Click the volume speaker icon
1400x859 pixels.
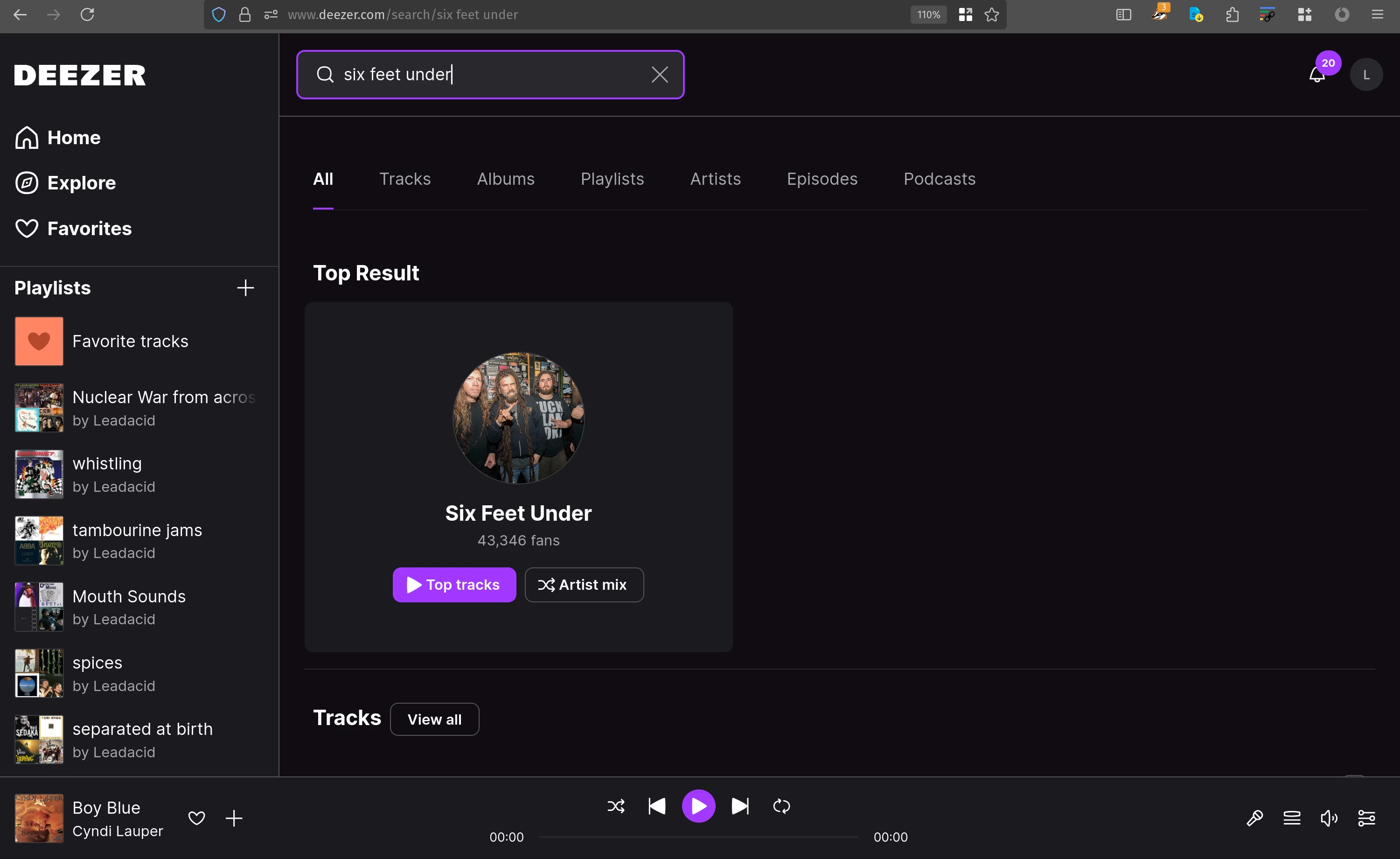click(1329, 818)
